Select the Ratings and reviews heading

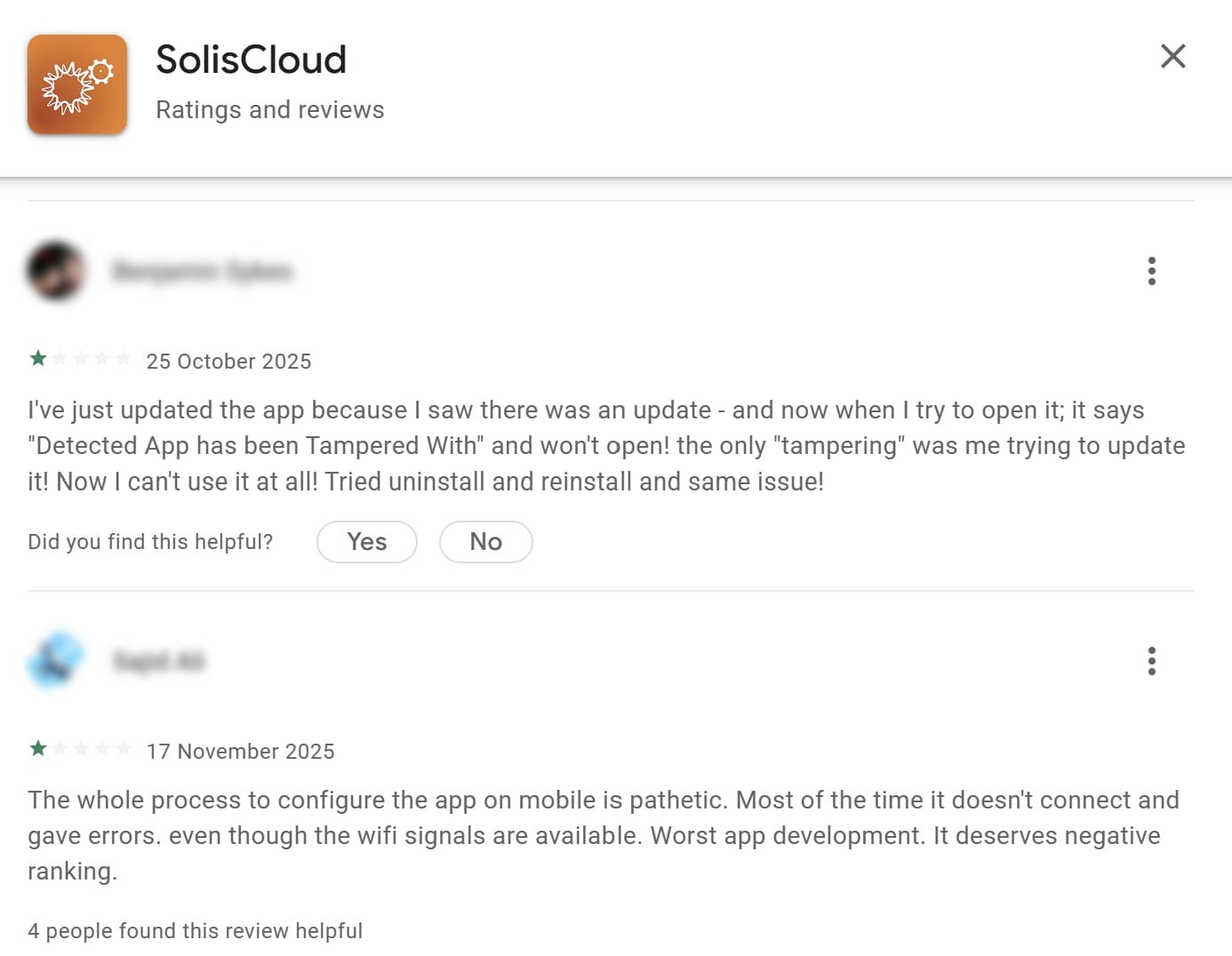click(x=269, y=109)
